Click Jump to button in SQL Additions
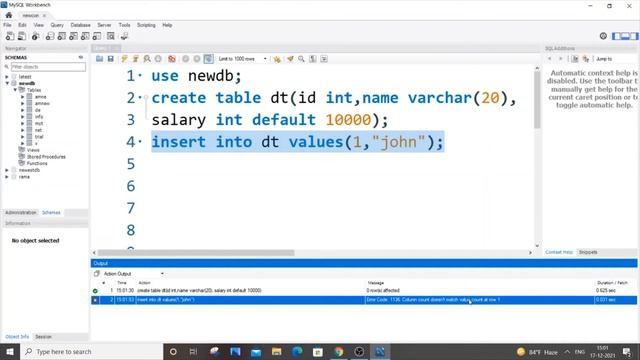This screenshot has height=360, width=640. click(604, 59)
